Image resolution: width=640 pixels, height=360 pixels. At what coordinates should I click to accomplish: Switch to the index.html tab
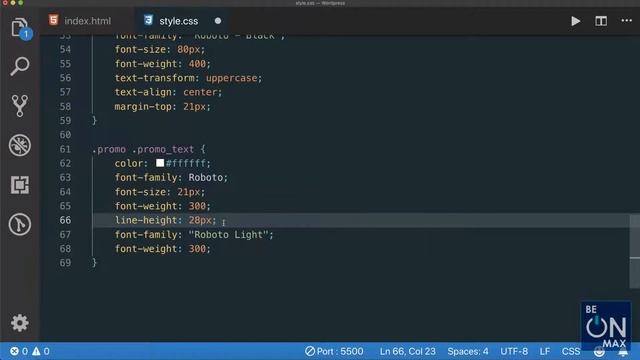(87, 21)
